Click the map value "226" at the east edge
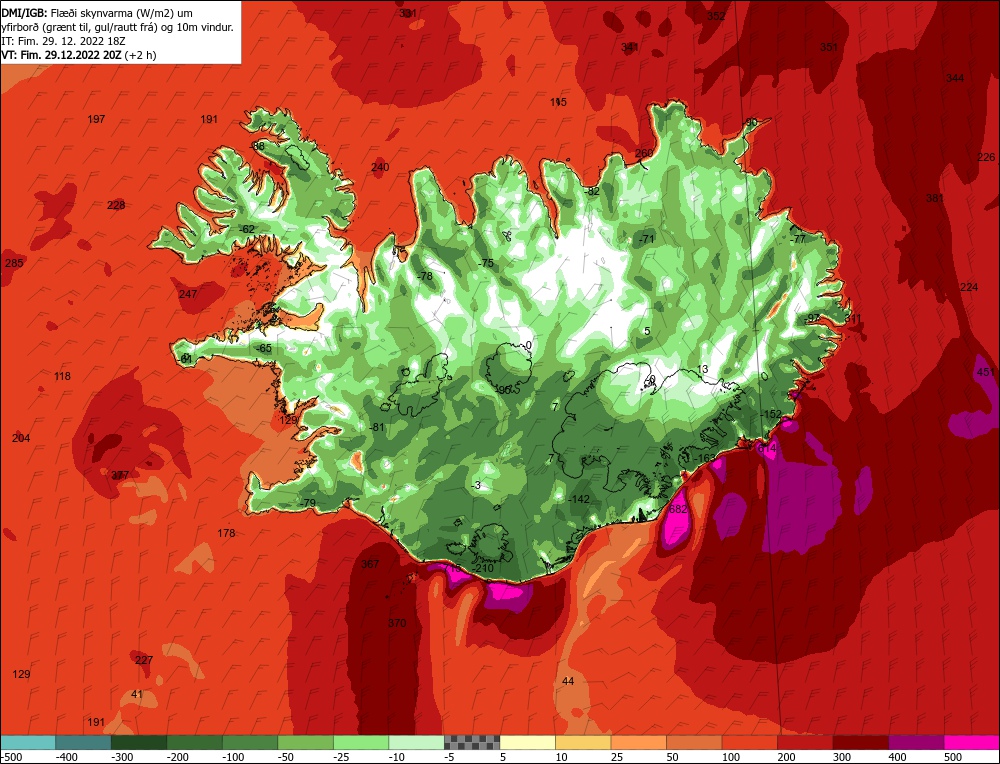The image size is (1000, 764). pyautogui.click(x=986, y=157)
